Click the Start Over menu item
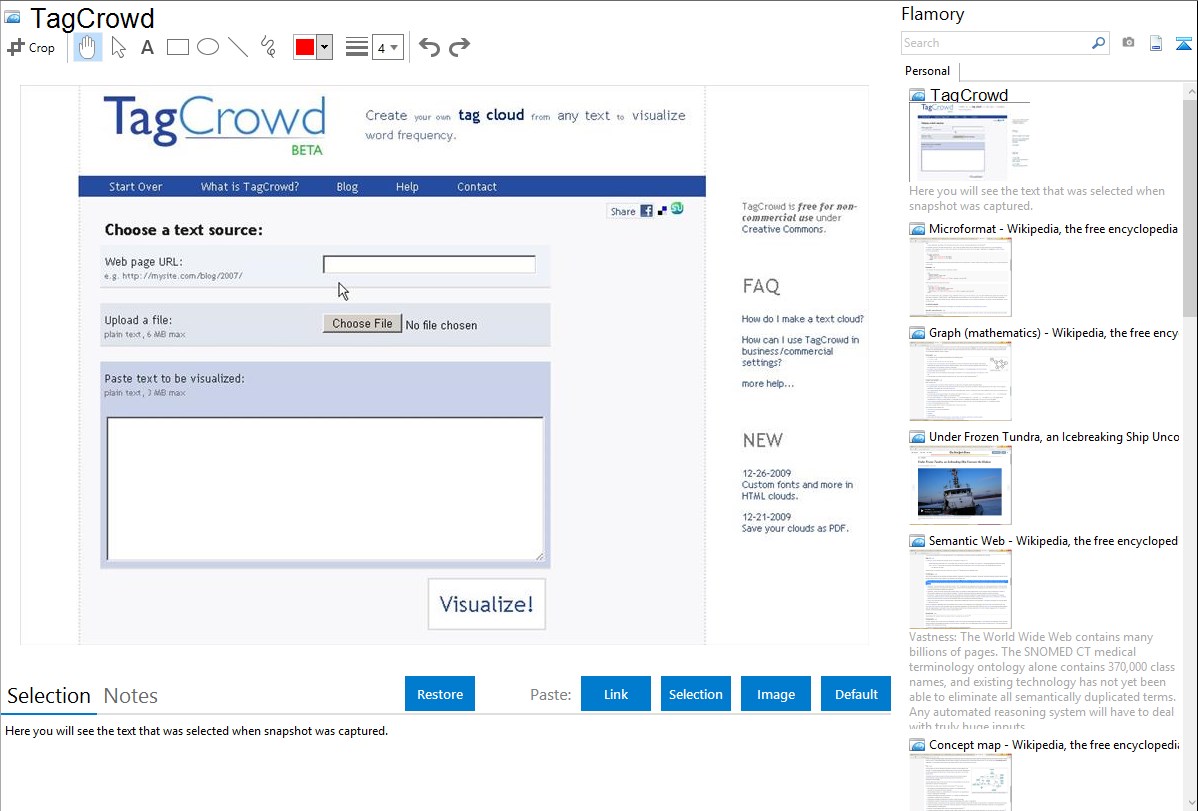 click(135, 187)
